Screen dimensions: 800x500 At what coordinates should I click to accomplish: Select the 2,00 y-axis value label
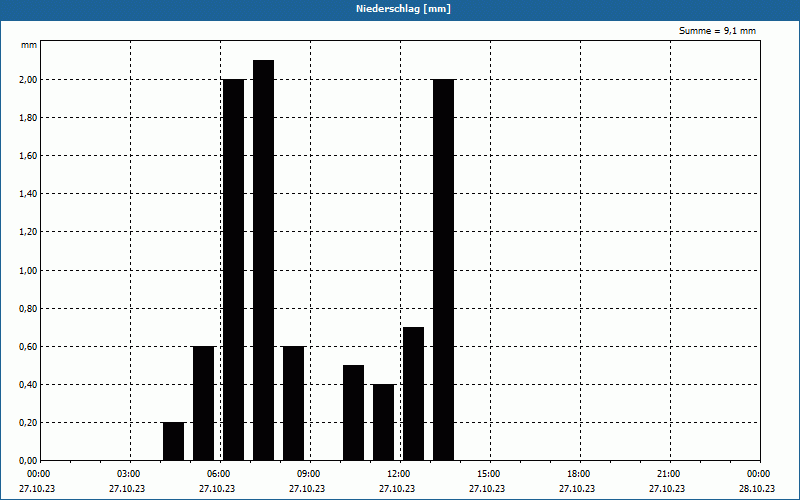pos(28,80)
